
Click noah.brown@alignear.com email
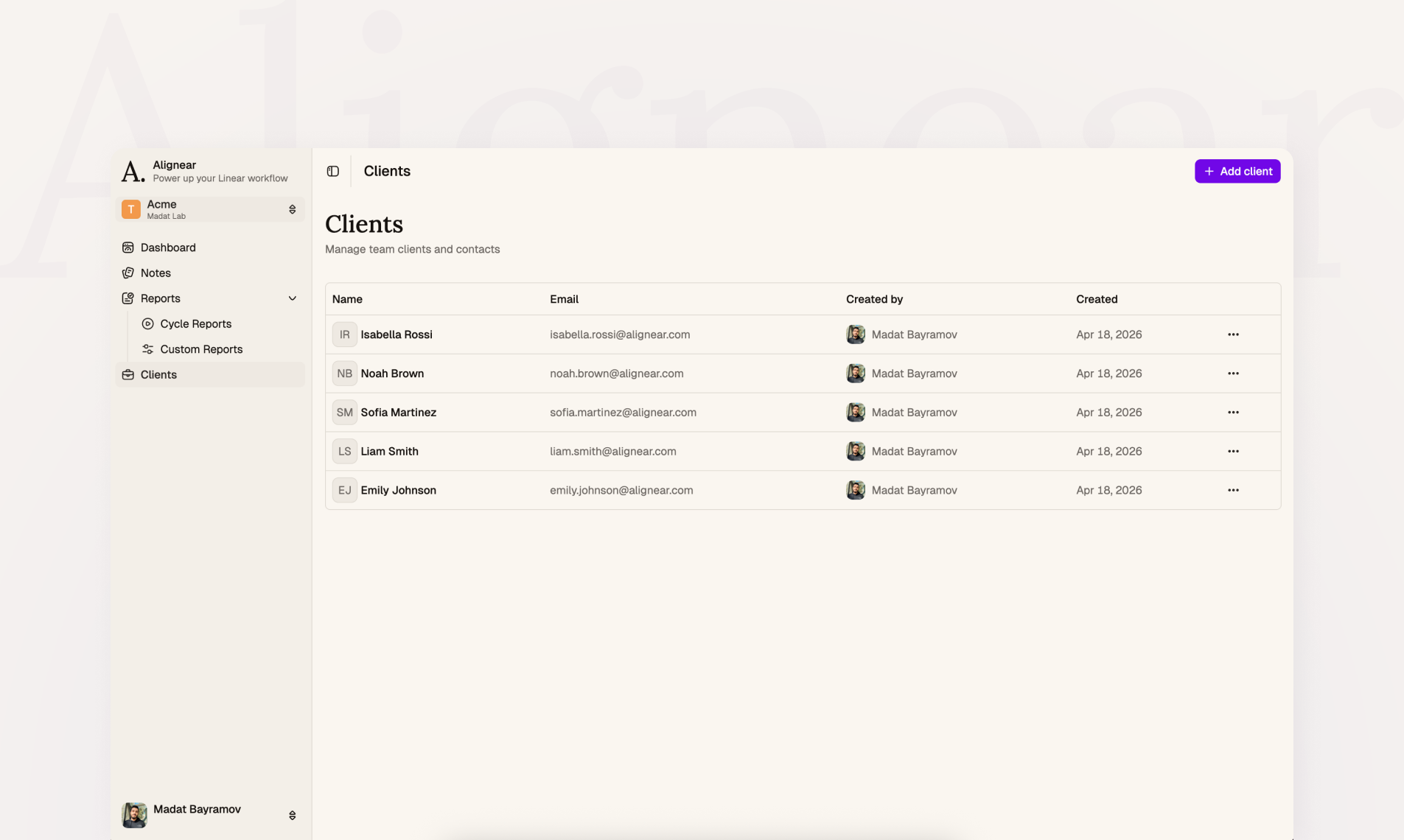click(x=617, y=374)
